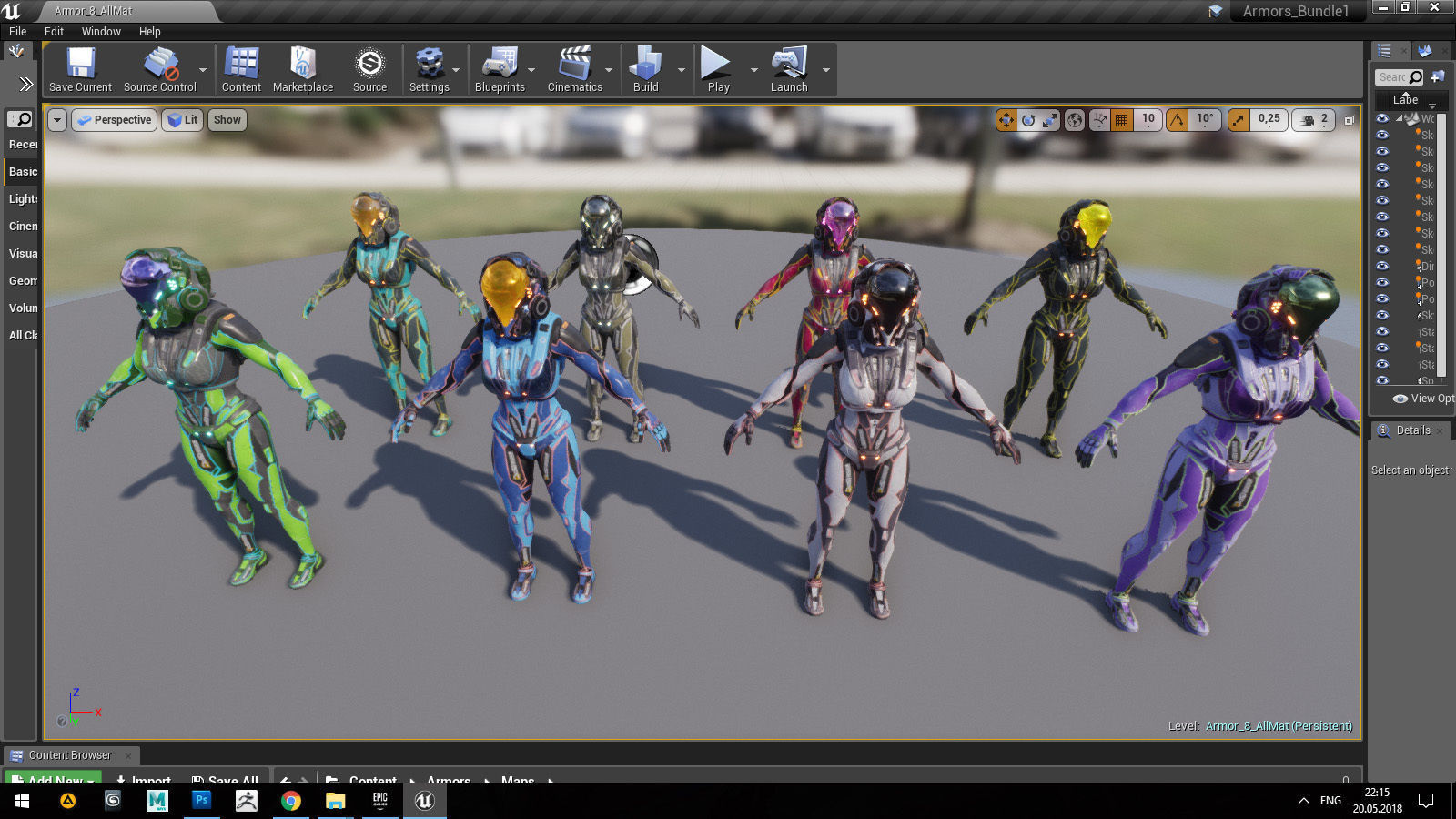Select the translate gizmo mode
1456x819 pixels.
coord(1006,120)
